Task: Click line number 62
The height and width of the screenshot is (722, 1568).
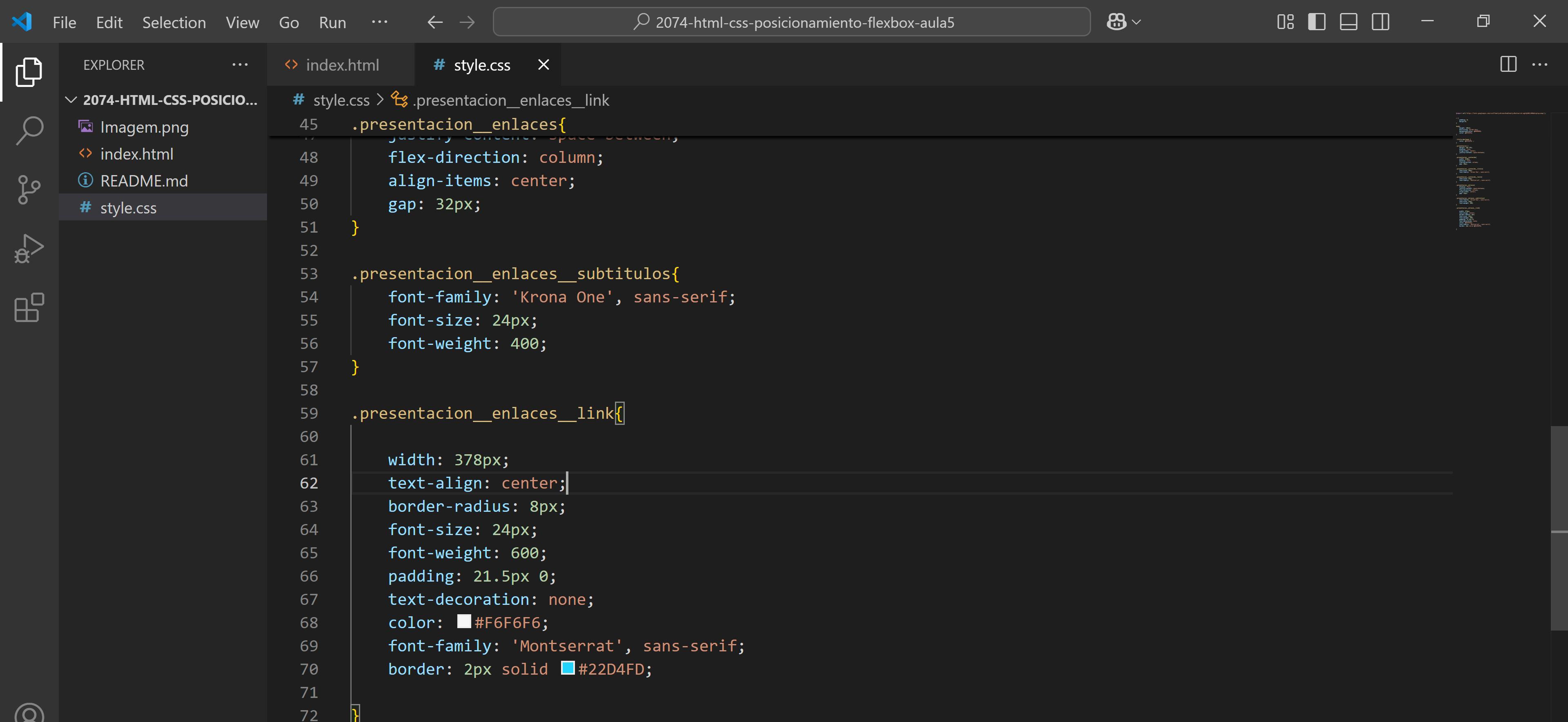Action: tap(309, 483)
